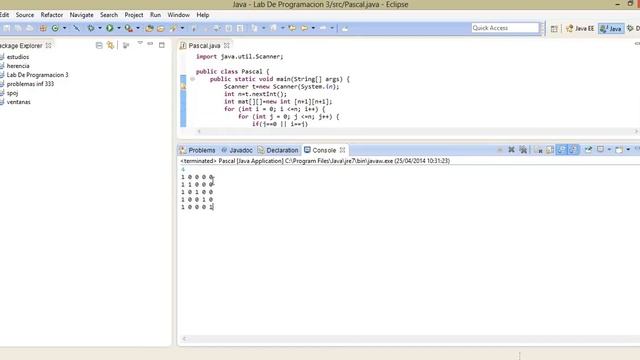Toggle Show Console When Standard Error Changes
The image size is (640, 360).
(x=573, y=150)
